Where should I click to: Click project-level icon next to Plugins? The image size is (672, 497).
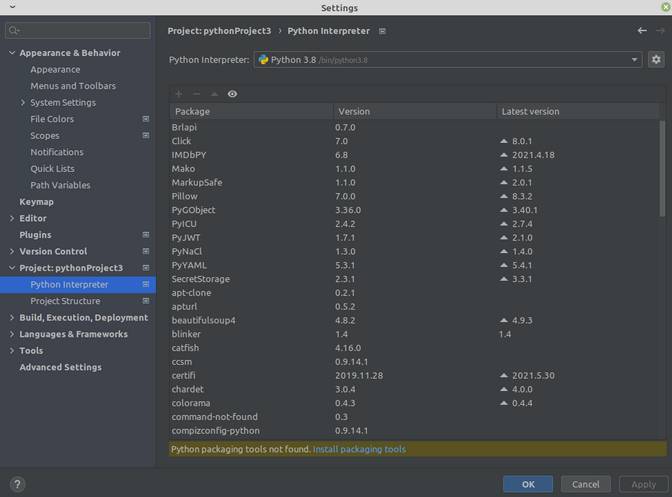click(x=146, y=235)
